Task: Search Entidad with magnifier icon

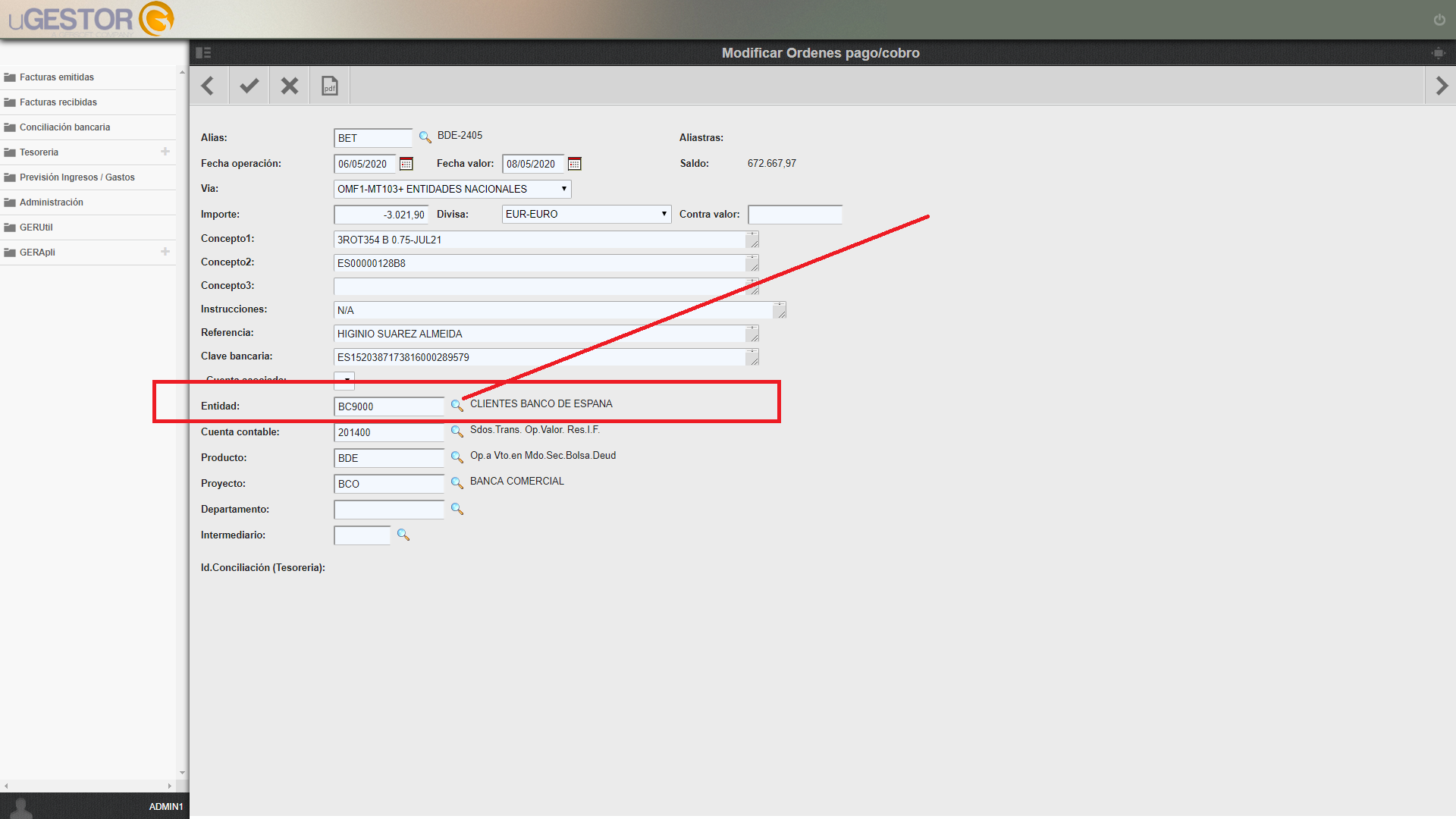Action: click(x=457, y=406)
